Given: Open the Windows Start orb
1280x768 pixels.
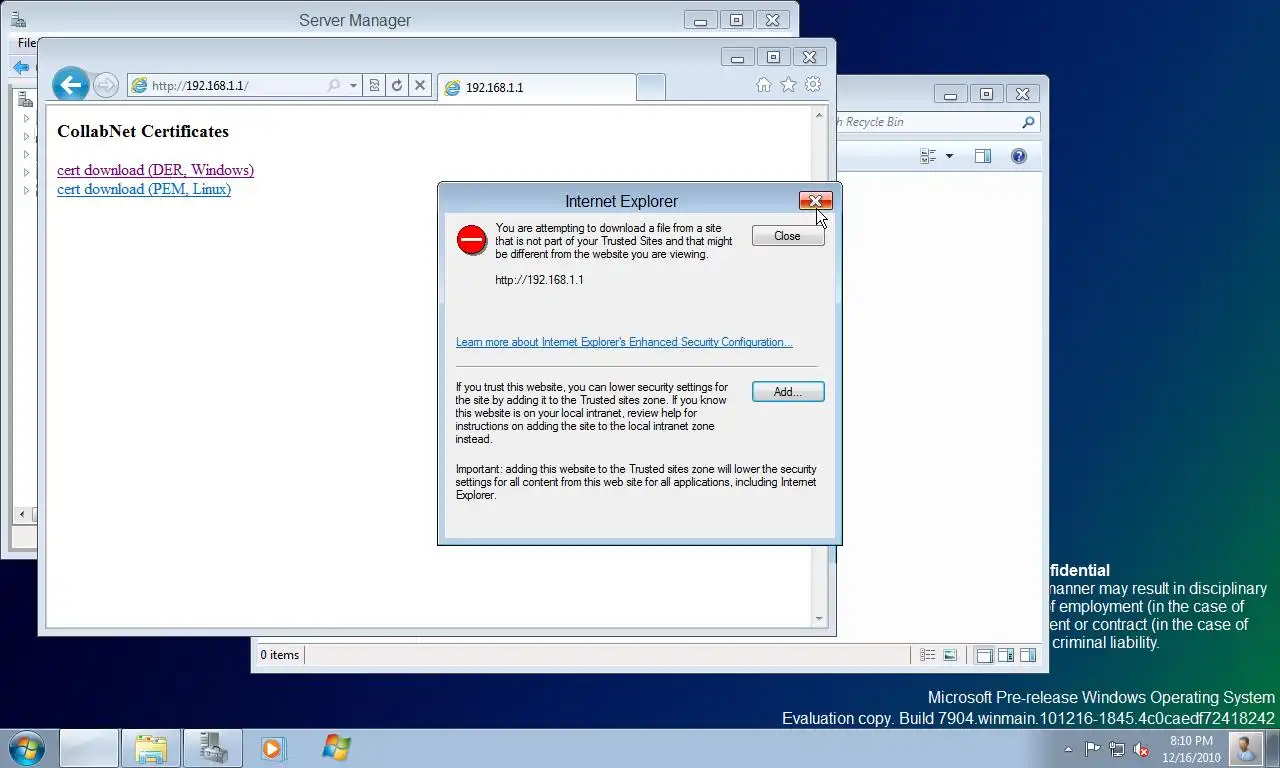Looking at the screenshot, I should pyautogui.click(x=26, y=748).
